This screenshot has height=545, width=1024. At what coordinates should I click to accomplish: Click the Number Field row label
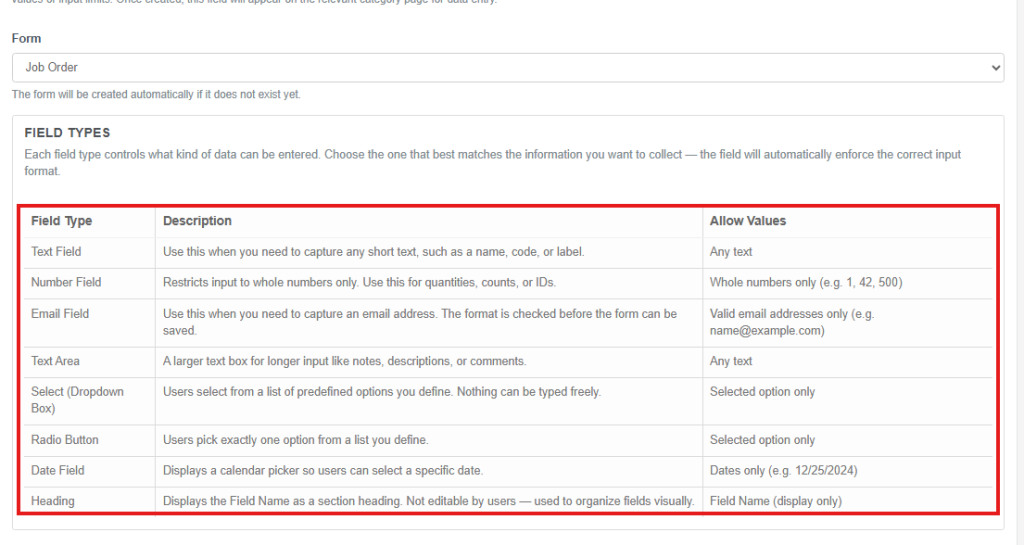tap(66, 282)
